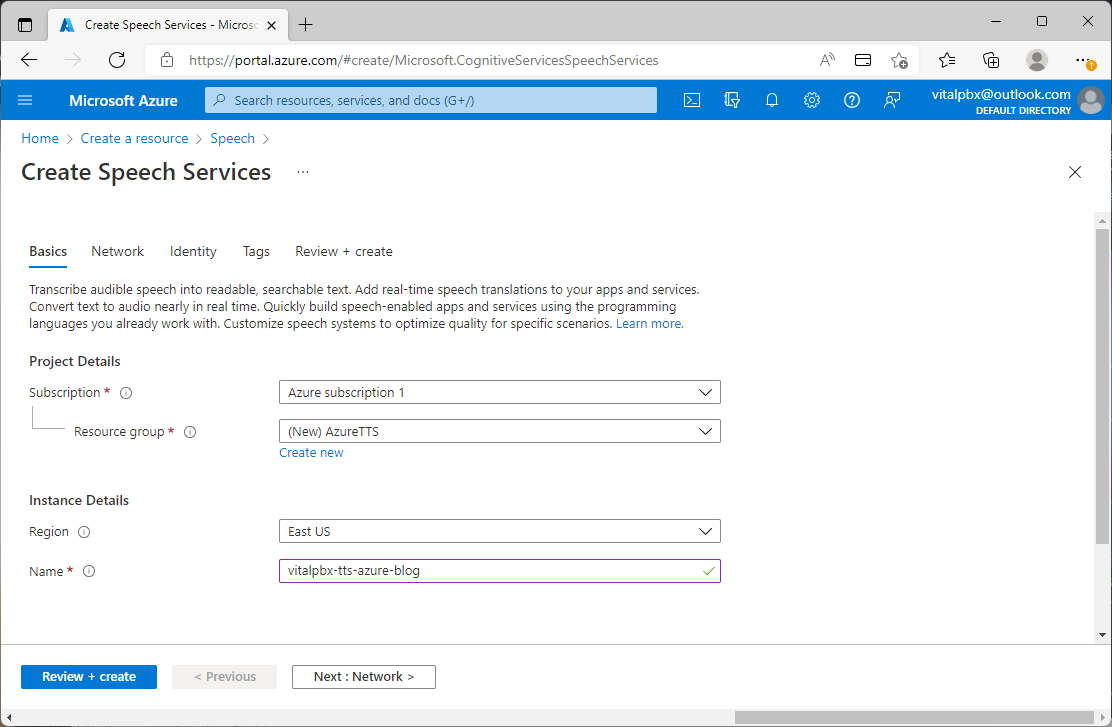The height and width of the screenshot is (727, 1112).
Task: Open the Learn more link
Action: coord(649,323)
